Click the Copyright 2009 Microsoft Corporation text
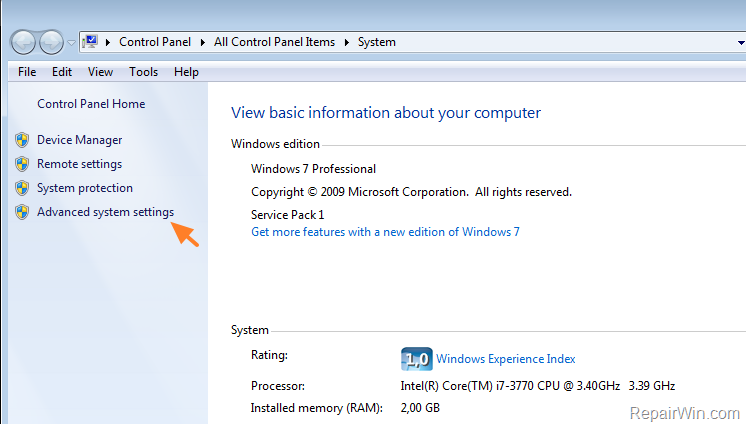 click(x=412, y=192)
